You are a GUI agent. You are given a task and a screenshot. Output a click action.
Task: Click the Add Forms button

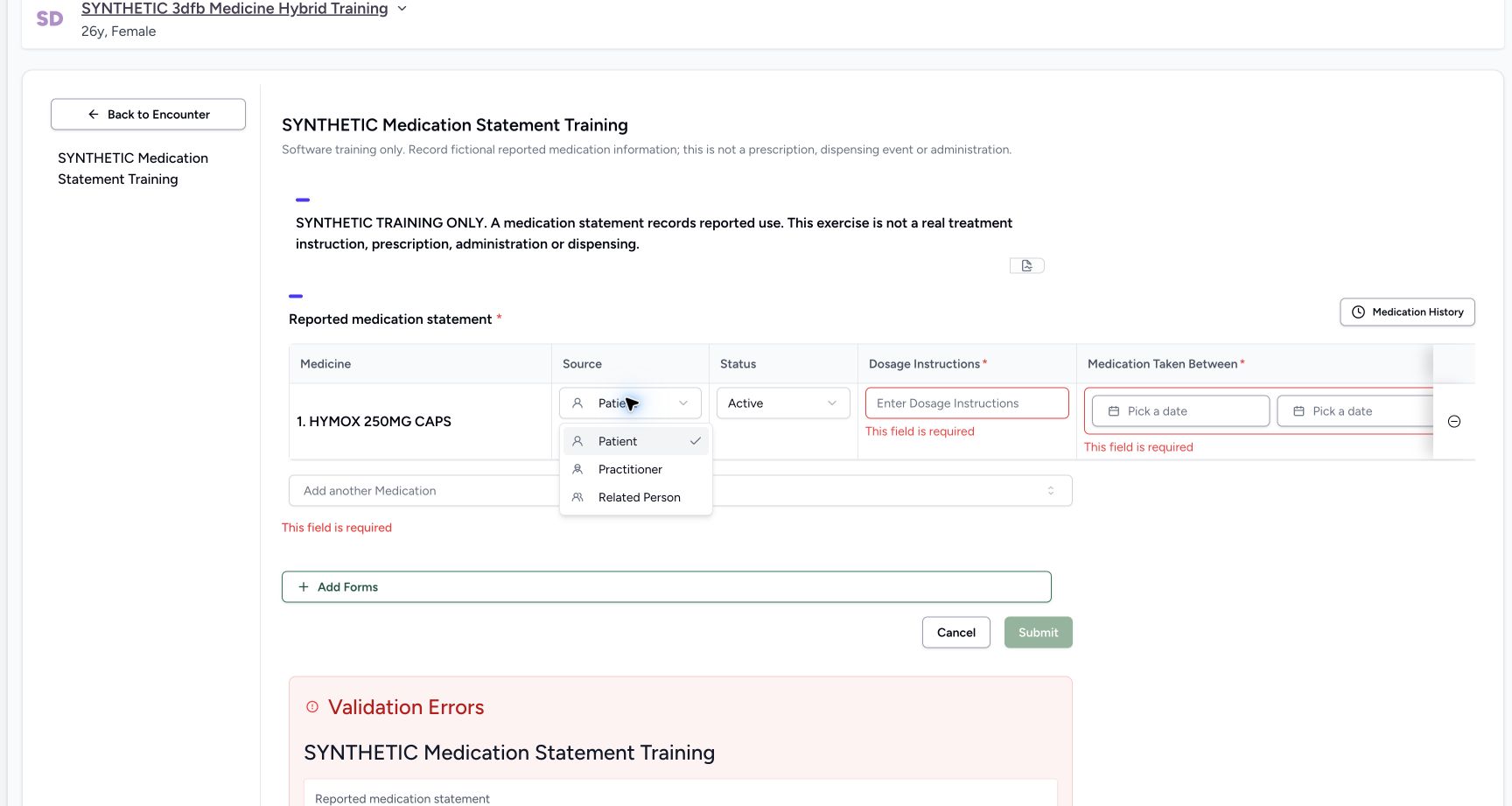pos(666,587)
